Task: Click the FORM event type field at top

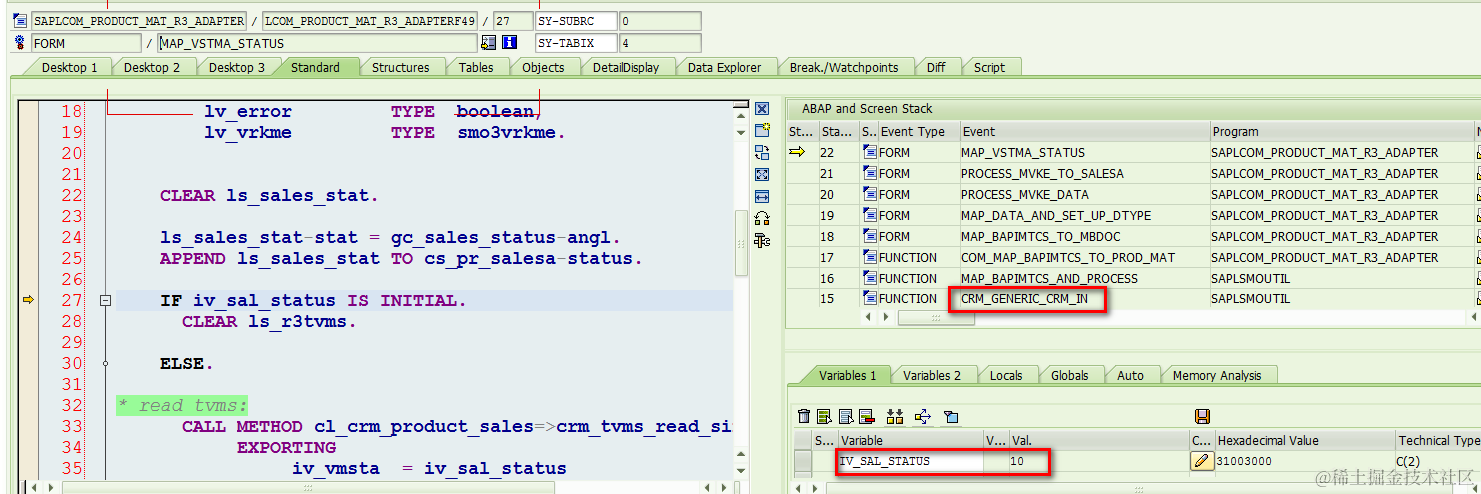Action: 86,43
